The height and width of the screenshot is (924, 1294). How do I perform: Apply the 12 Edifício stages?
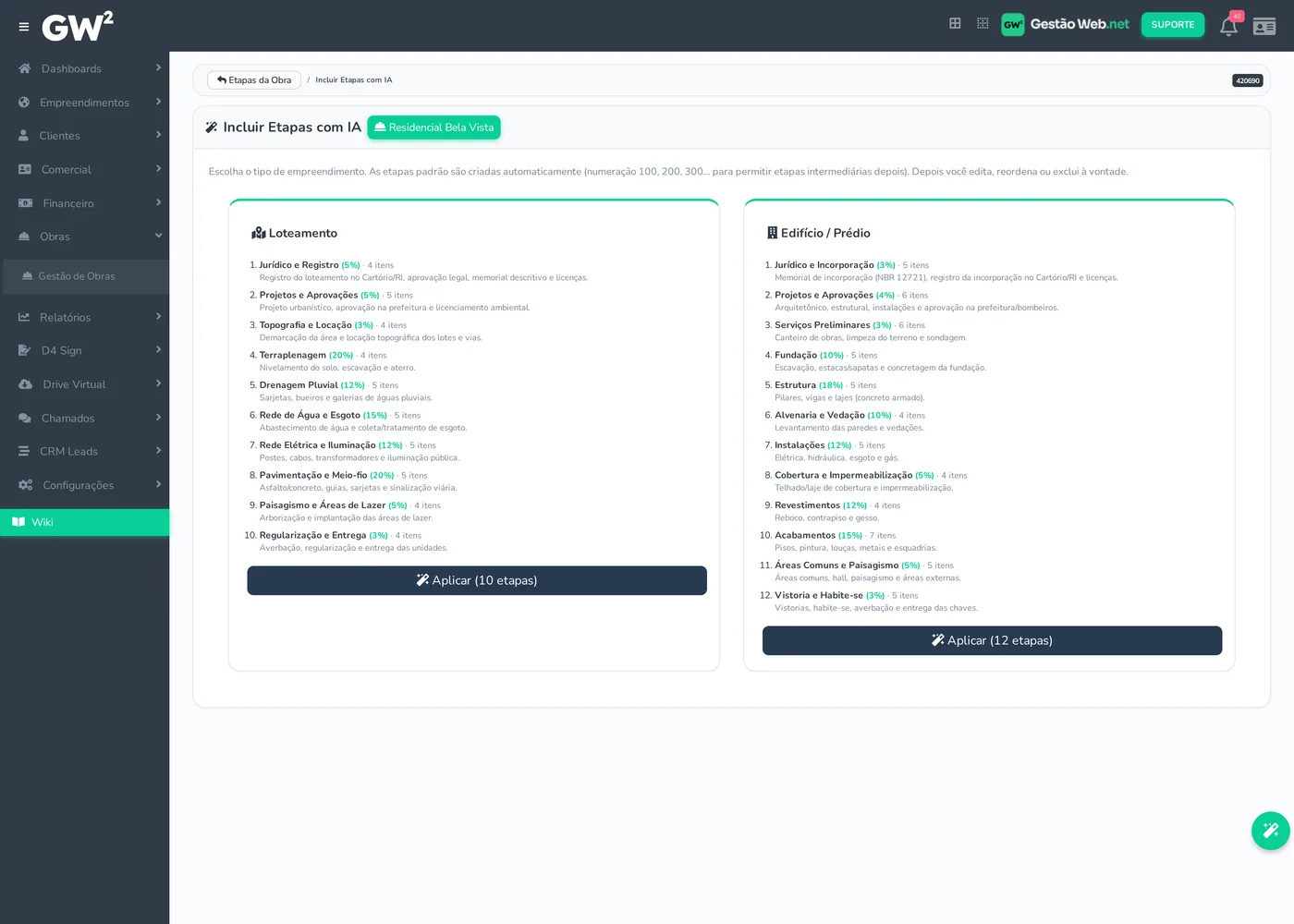pyautogui.click(x=992, y=640)
